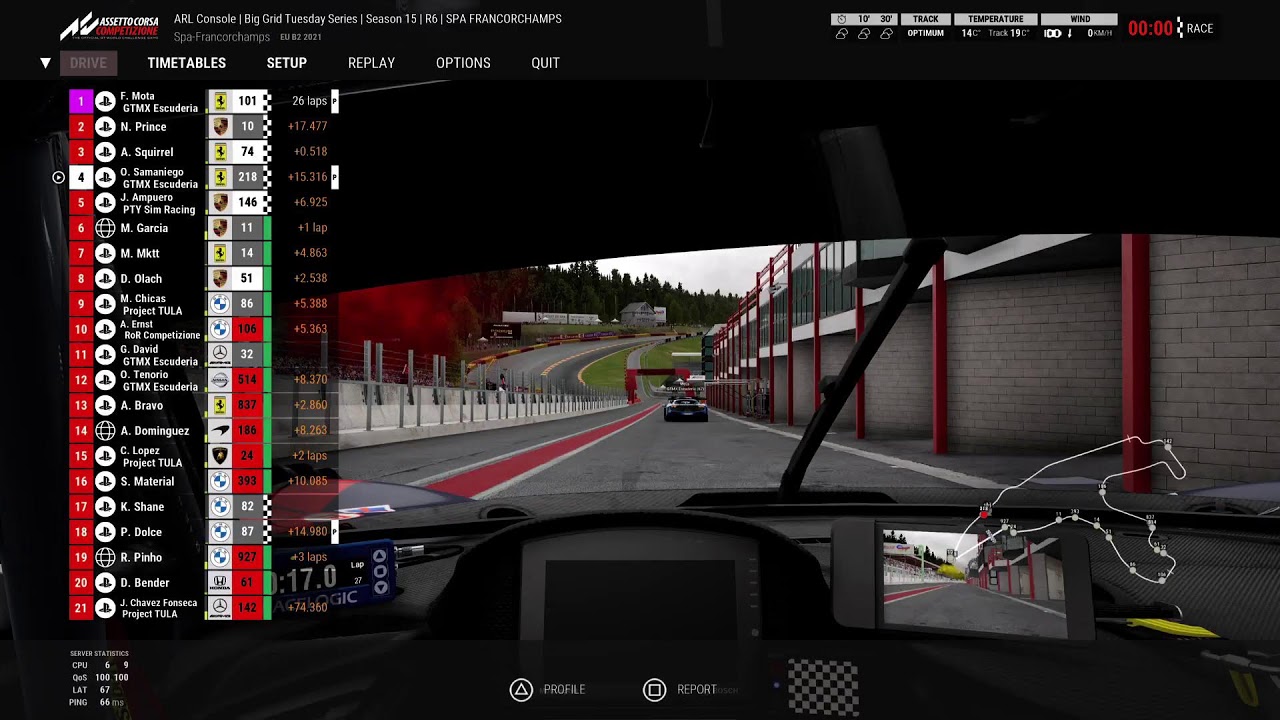Click the Temperature 14C° reading
The image size is (1280, 720).
(x=970, y=34)
